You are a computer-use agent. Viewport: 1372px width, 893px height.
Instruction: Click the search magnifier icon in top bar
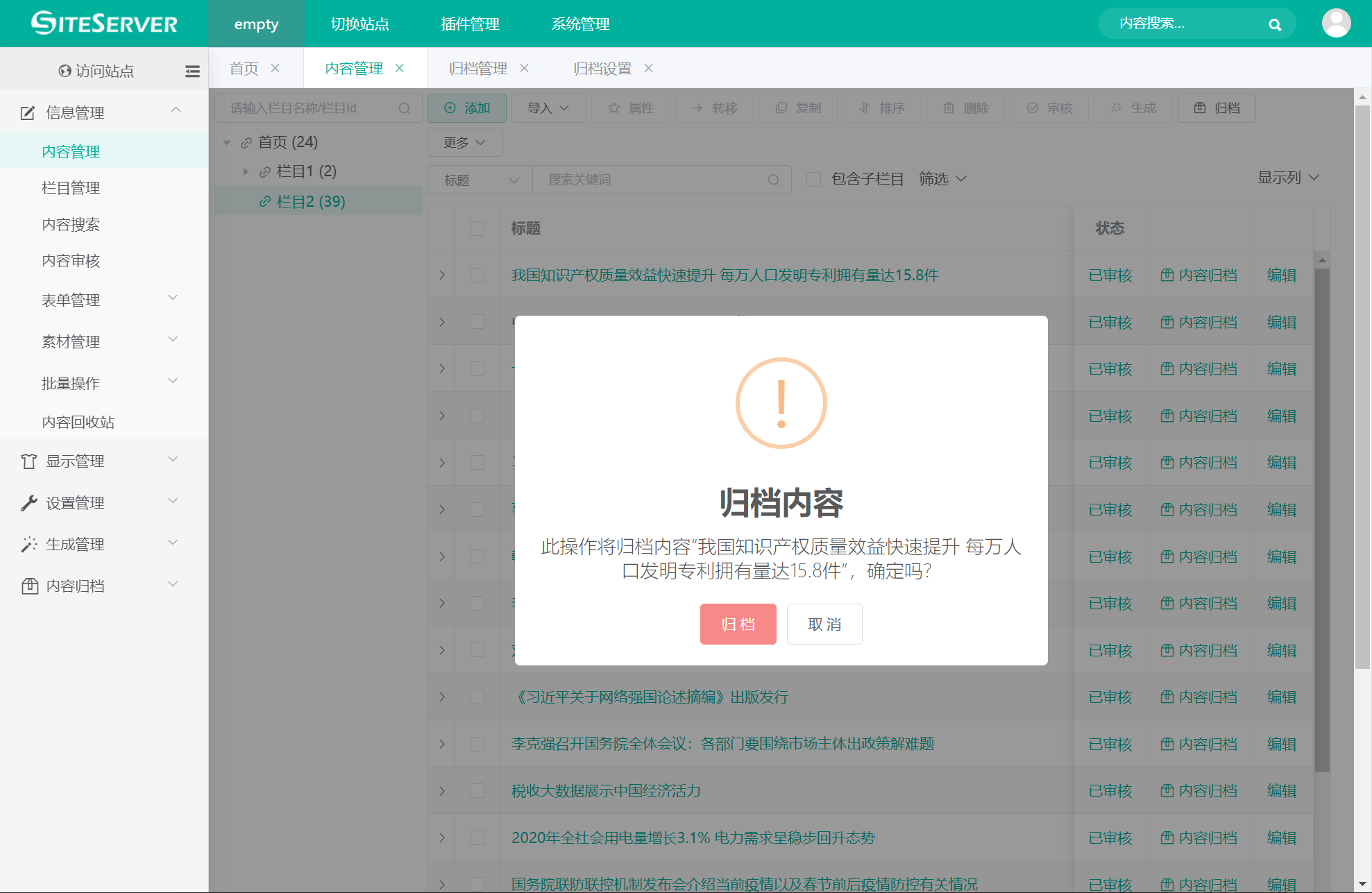click(x=1274, y=24)
